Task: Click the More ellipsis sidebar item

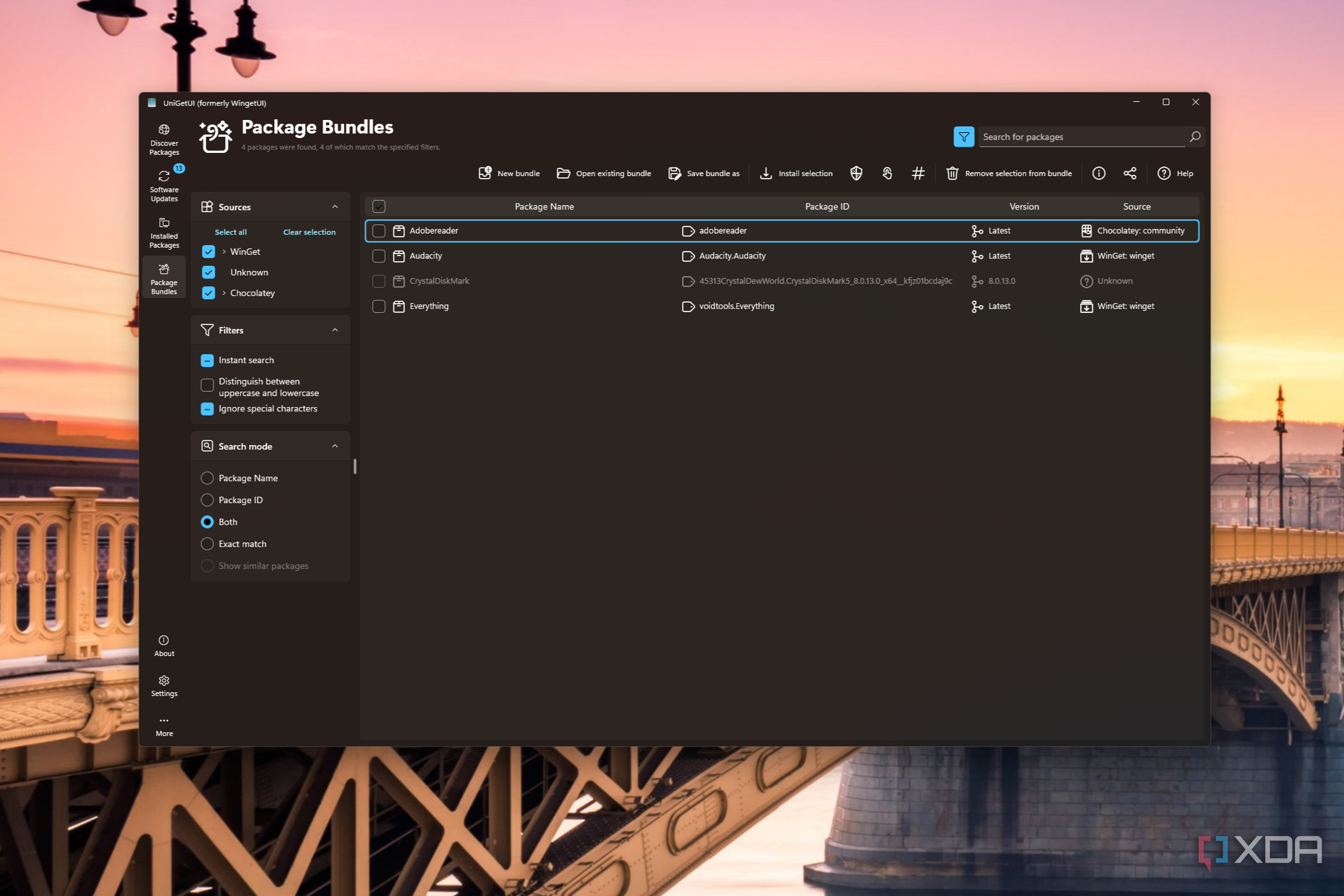Action: [x=164, y=726]
